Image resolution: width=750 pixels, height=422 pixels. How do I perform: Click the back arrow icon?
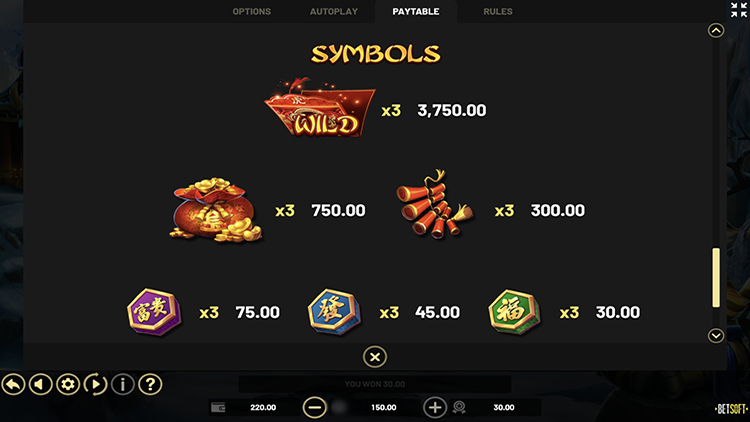13,384
